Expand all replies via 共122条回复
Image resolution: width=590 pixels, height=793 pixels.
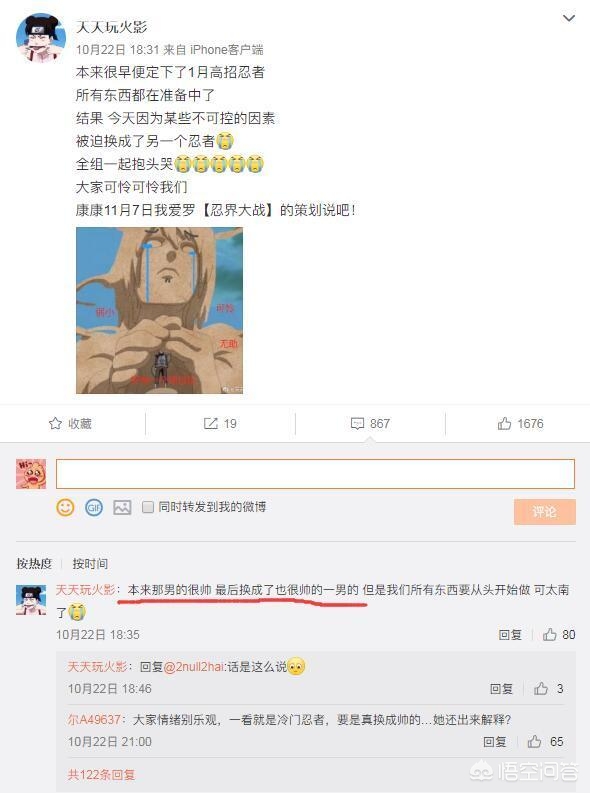click(x=102, y=774)
